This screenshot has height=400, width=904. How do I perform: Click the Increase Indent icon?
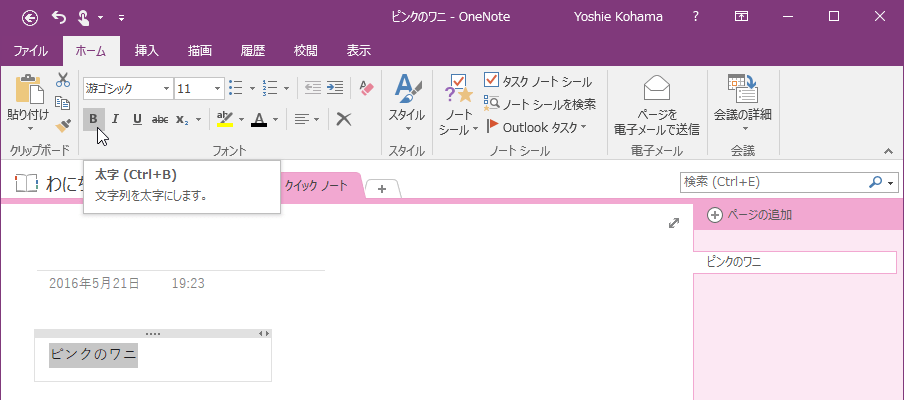click(x=335, y=88)
